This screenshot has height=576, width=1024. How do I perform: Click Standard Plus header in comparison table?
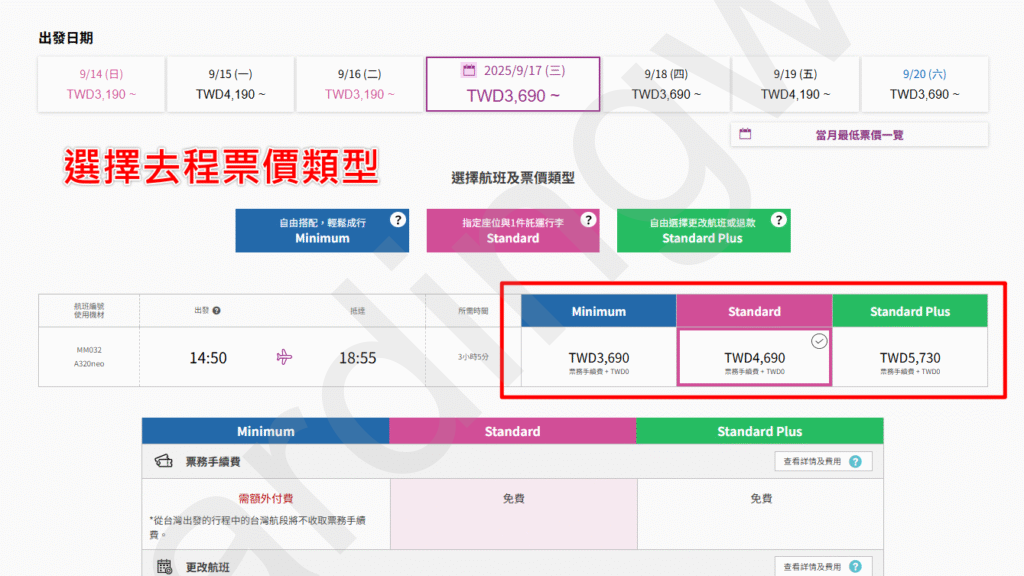[x=760, y=431]
